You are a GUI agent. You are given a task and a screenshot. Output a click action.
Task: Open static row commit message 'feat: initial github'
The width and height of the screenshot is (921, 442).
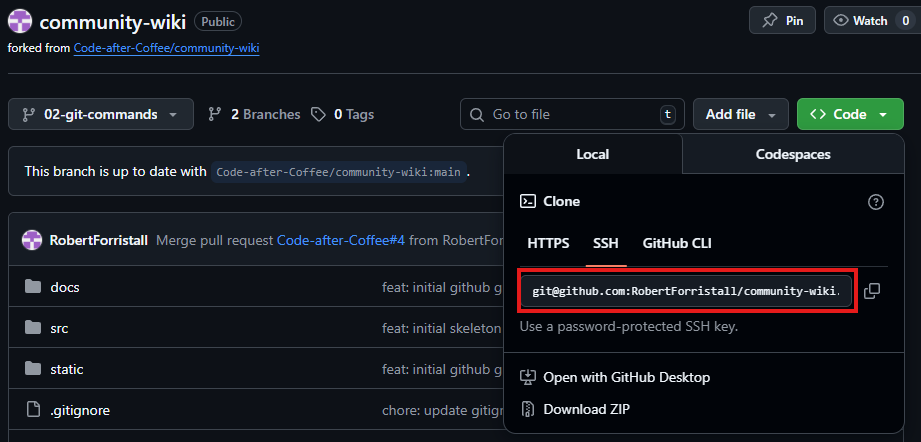(x=443, y=369)
